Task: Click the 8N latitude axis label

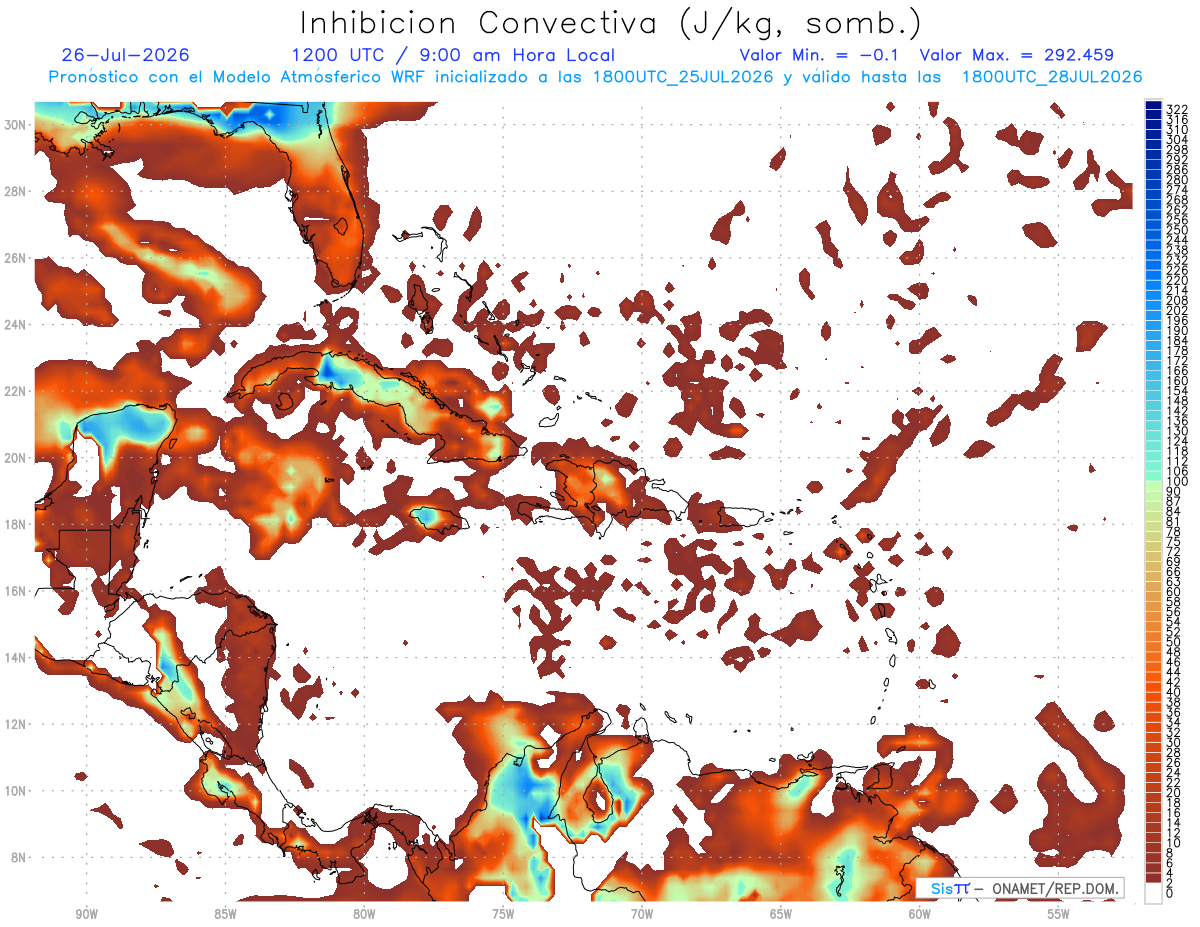Action: pos(20,857)
